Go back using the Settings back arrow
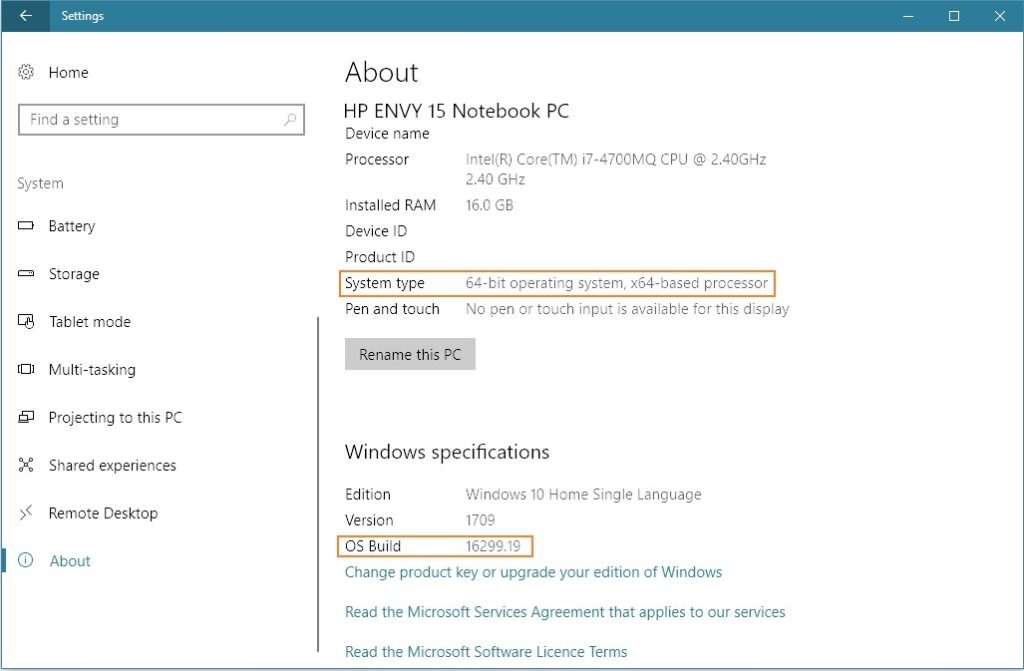Viewport: 1024px width, 671px height. pyautogui.click(x=25, y=16)
